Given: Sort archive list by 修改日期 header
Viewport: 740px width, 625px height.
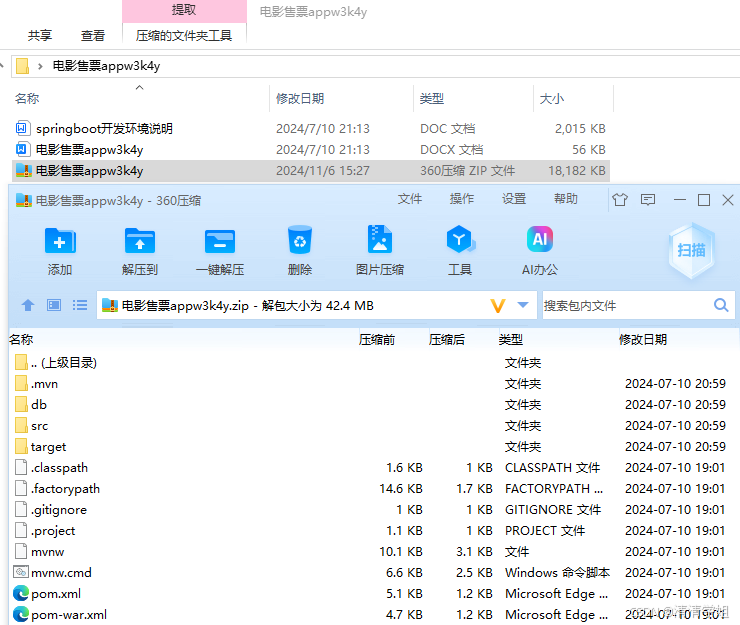Looking at the screenshot, I should click(643, 339).
